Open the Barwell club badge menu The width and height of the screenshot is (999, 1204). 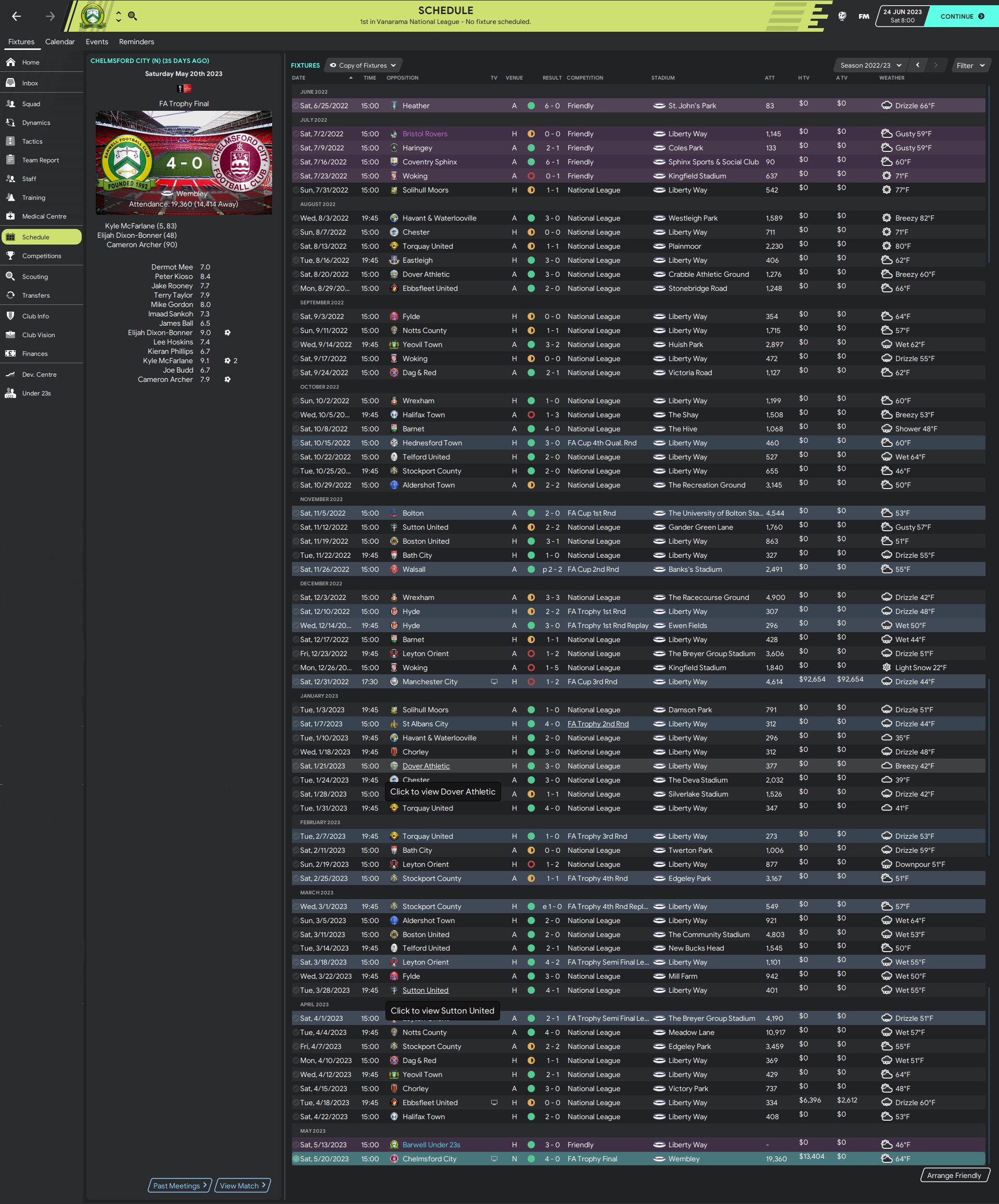pyautogui.click(x=92, y=16)
